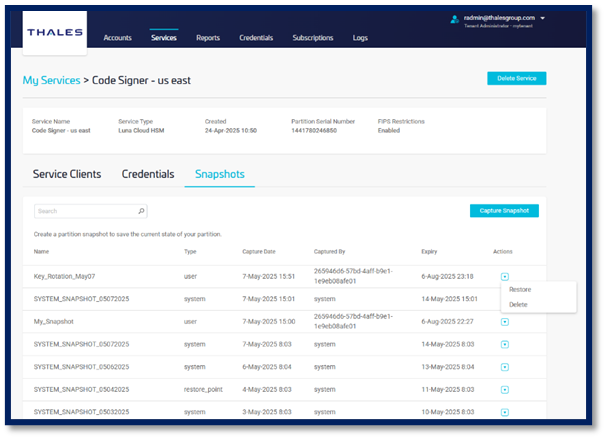The image size is (605, 438).
Task: Open actions for the restore_point type snapshot
Action: (505, 388)
